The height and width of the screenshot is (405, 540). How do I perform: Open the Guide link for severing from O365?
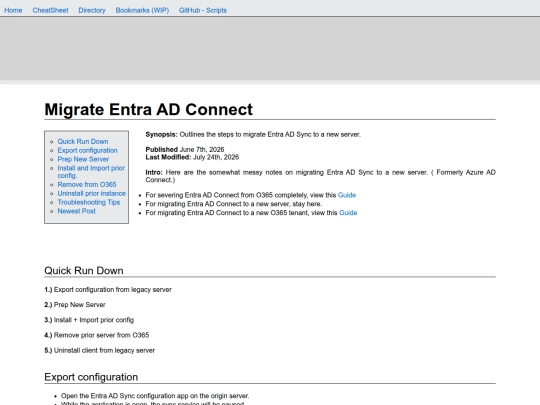click(x=347, y=195)
